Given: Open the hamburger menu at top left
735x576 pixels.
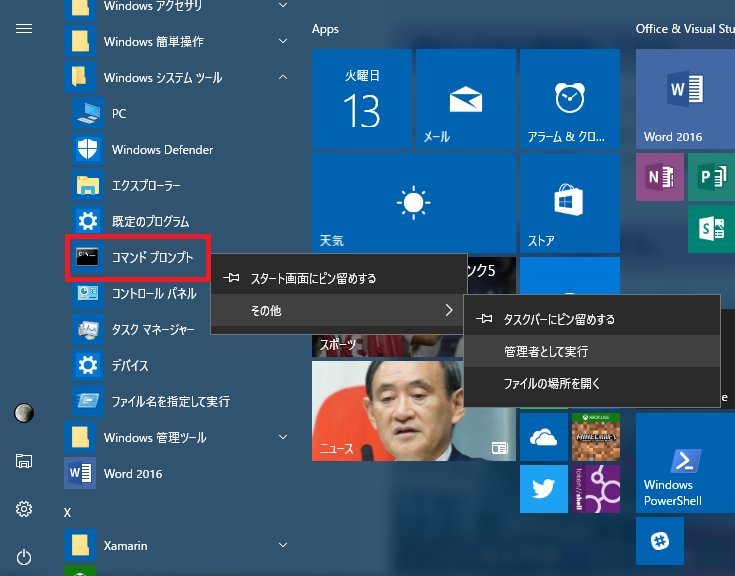Looking at the screenshot, I should click(x=24, y=29).
